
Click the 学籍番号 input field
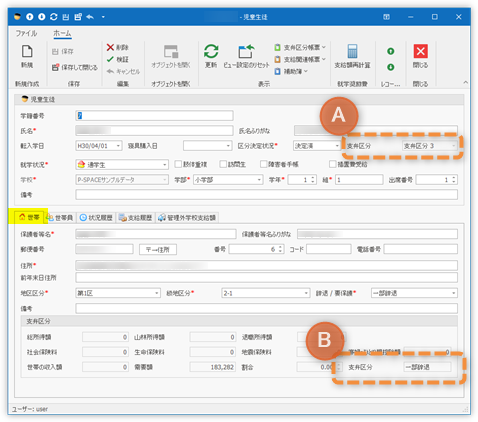(x=154, y=116)
